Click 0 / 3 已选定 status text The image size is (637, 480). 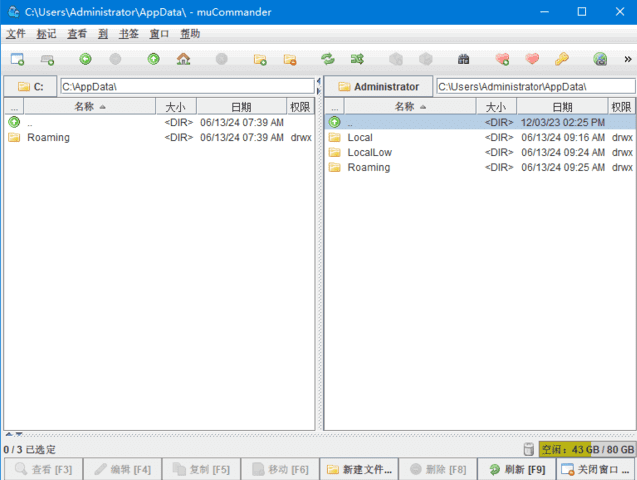(29, 450)
